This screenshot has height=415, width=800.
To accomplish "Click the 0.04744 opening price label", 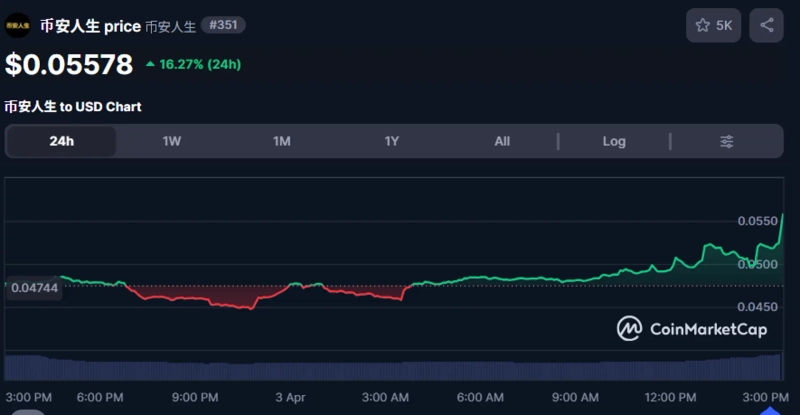I will pos(33,286).
